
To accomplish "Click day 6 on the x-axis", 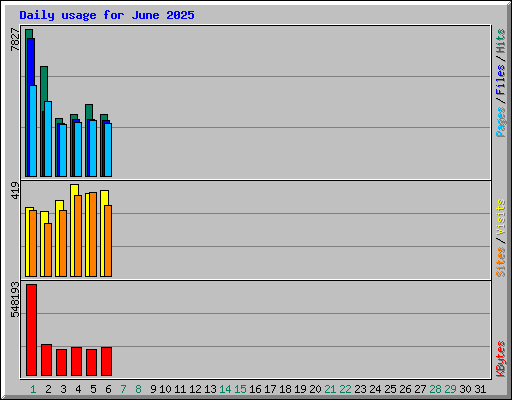I will click(108, 389).
